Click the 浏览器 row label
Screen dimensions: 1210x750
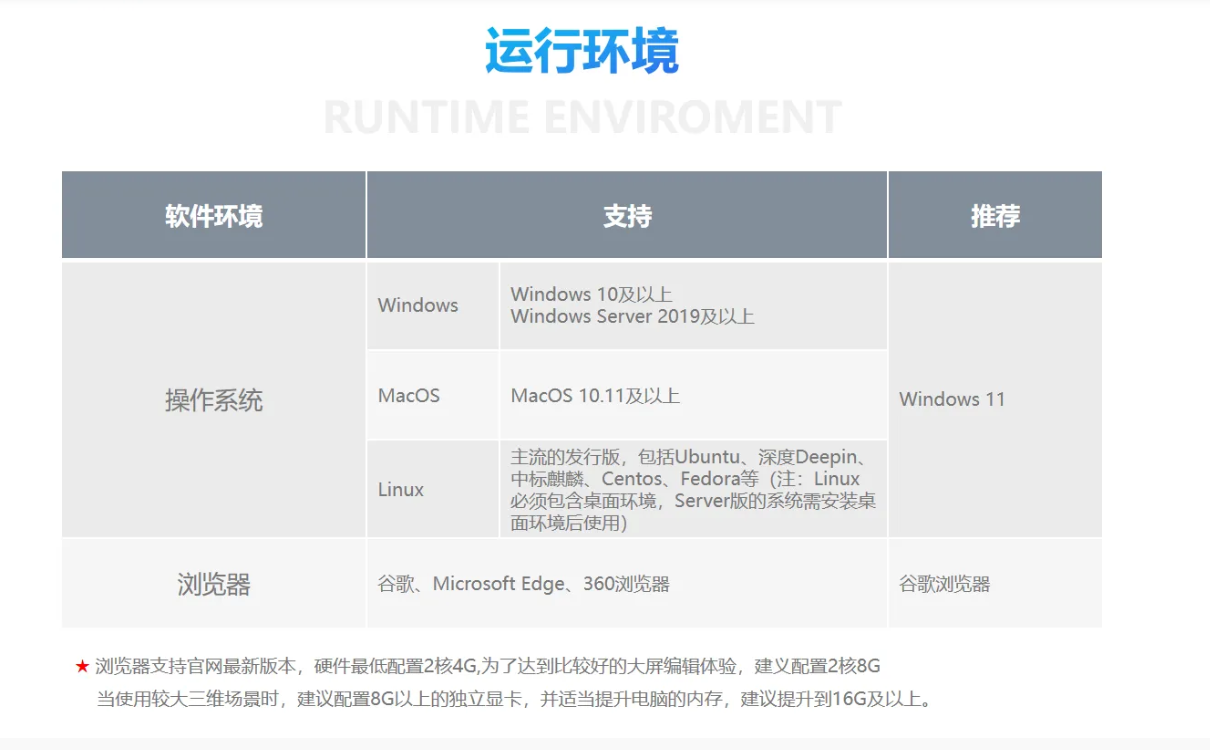click(214, 584)
